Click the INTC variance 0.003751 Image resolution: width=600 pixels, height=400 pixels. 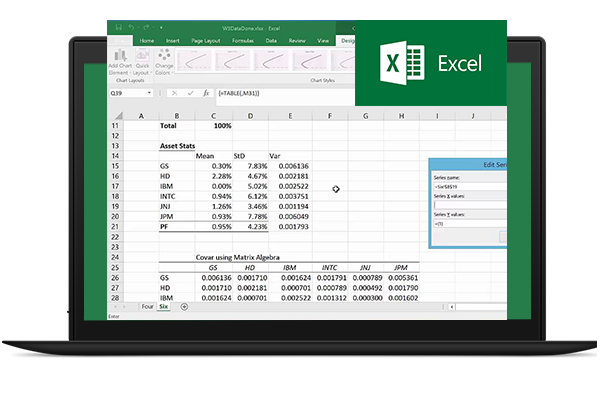tap(290, 196)
